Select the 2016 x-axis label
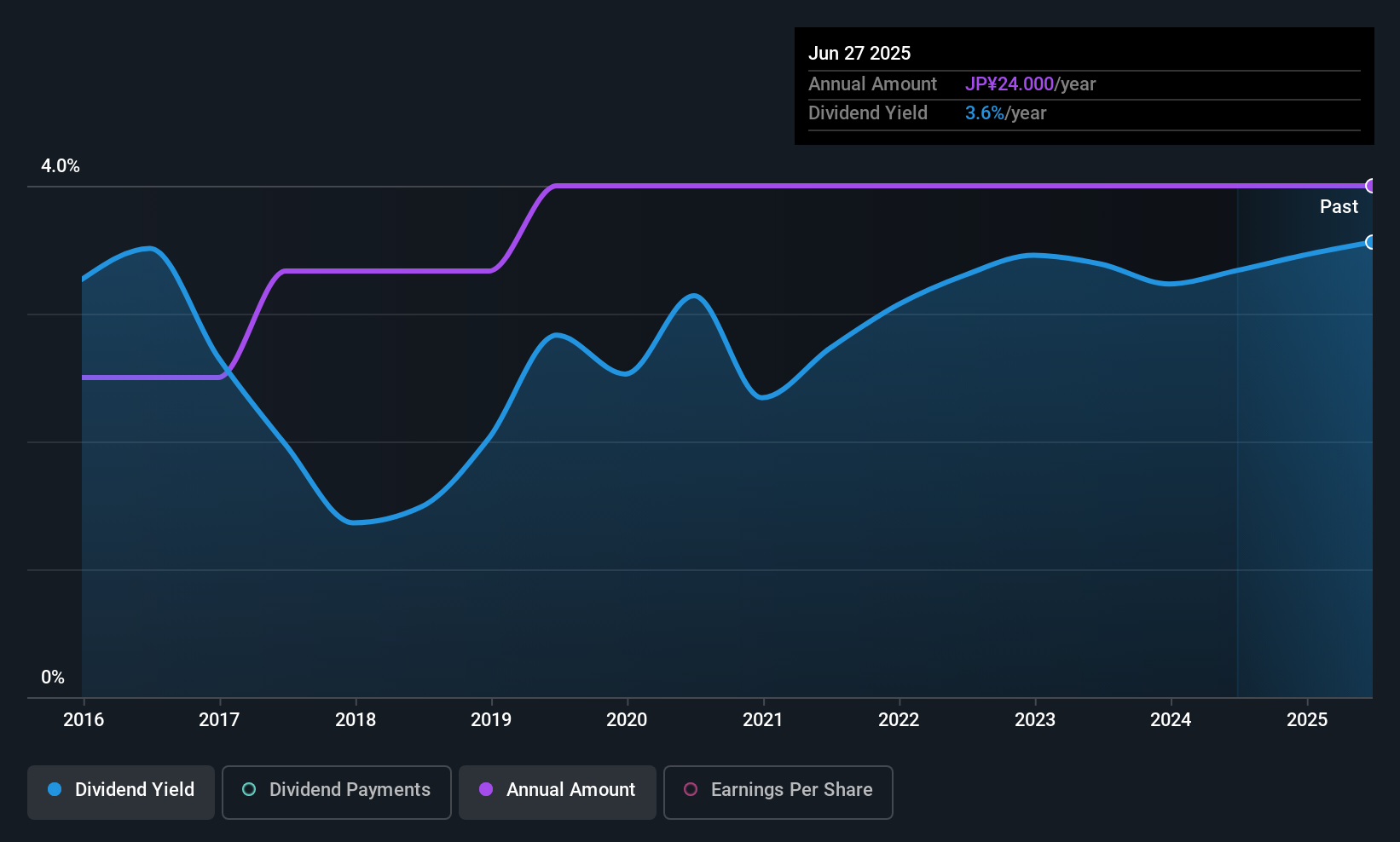The width and height of the screenshot is (1400, 842). click(84, 719)
